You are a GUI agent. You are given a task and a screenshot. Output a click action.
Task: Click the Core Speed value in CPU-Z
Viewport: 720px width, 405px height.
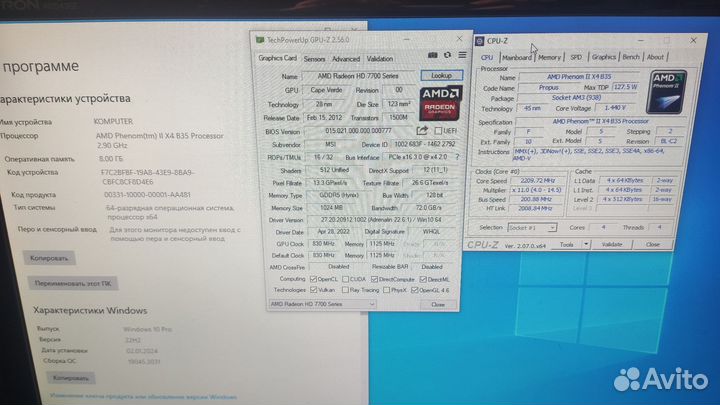[x=538, y=180]
